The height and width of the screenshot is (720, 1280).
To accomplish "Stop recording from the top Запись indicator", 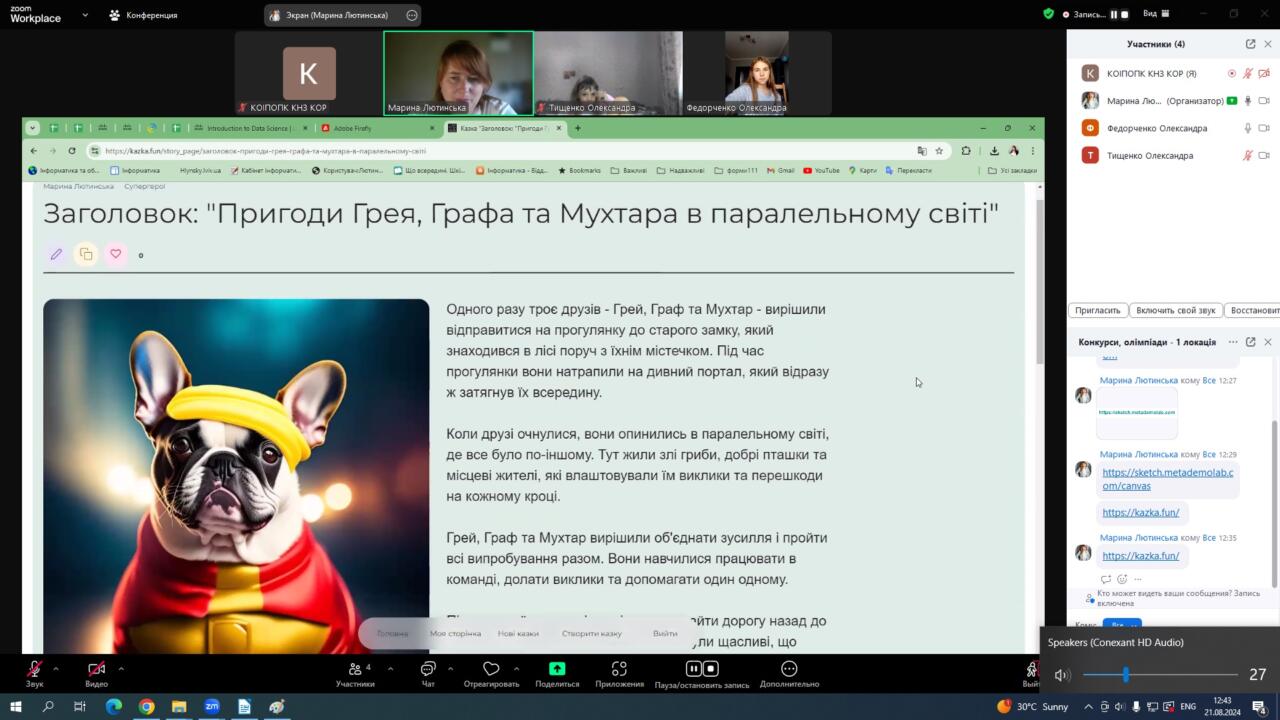I will click(1126, 14).
